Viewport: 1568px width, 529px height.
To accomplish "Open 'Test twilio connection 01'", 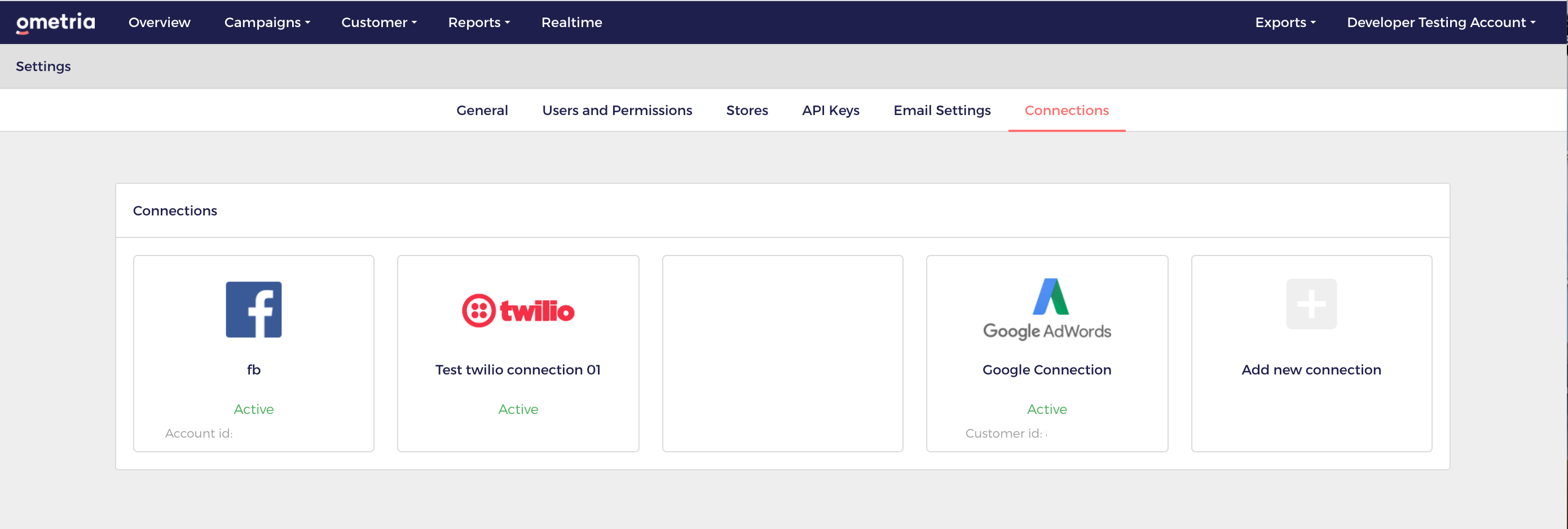I will 518,369.
